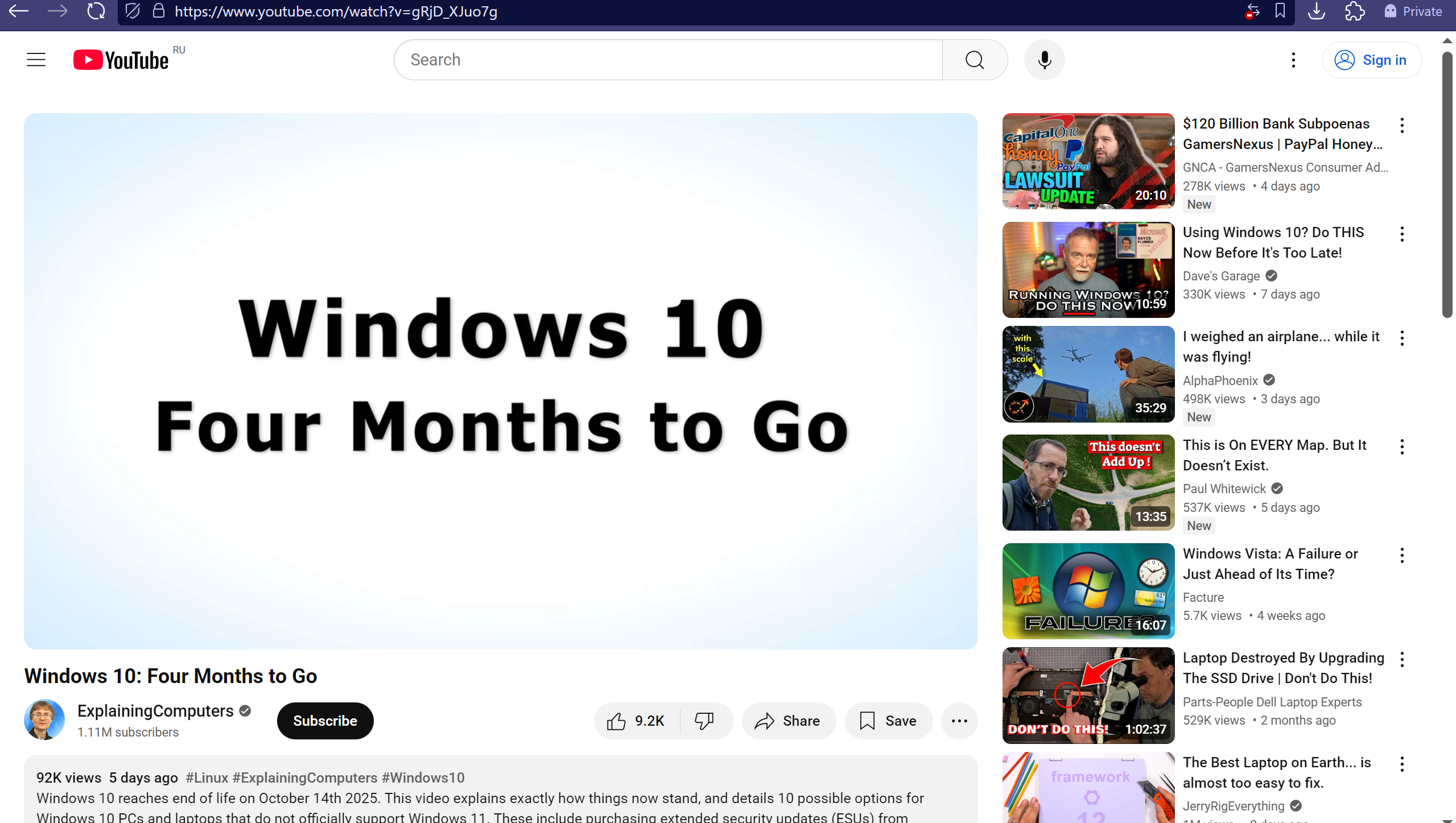The height and width of the screenshot is (823, 1456).
Task: Subscribe to ExplainingComputers
Action: tap(325, 721)
